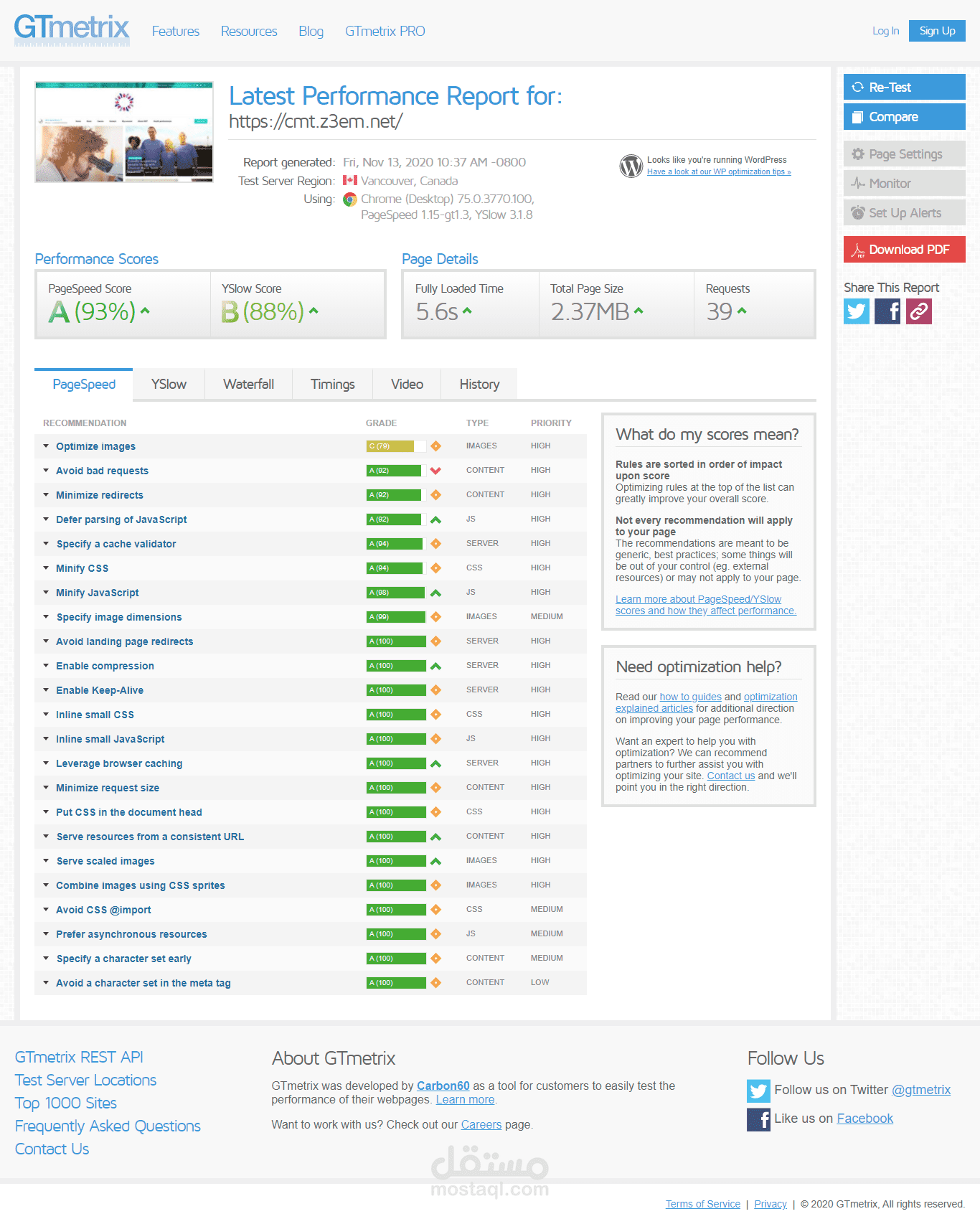The width and height of the screenshot is (980, 1224).
Task: Open the Timings tab
Action: (333, 385)
